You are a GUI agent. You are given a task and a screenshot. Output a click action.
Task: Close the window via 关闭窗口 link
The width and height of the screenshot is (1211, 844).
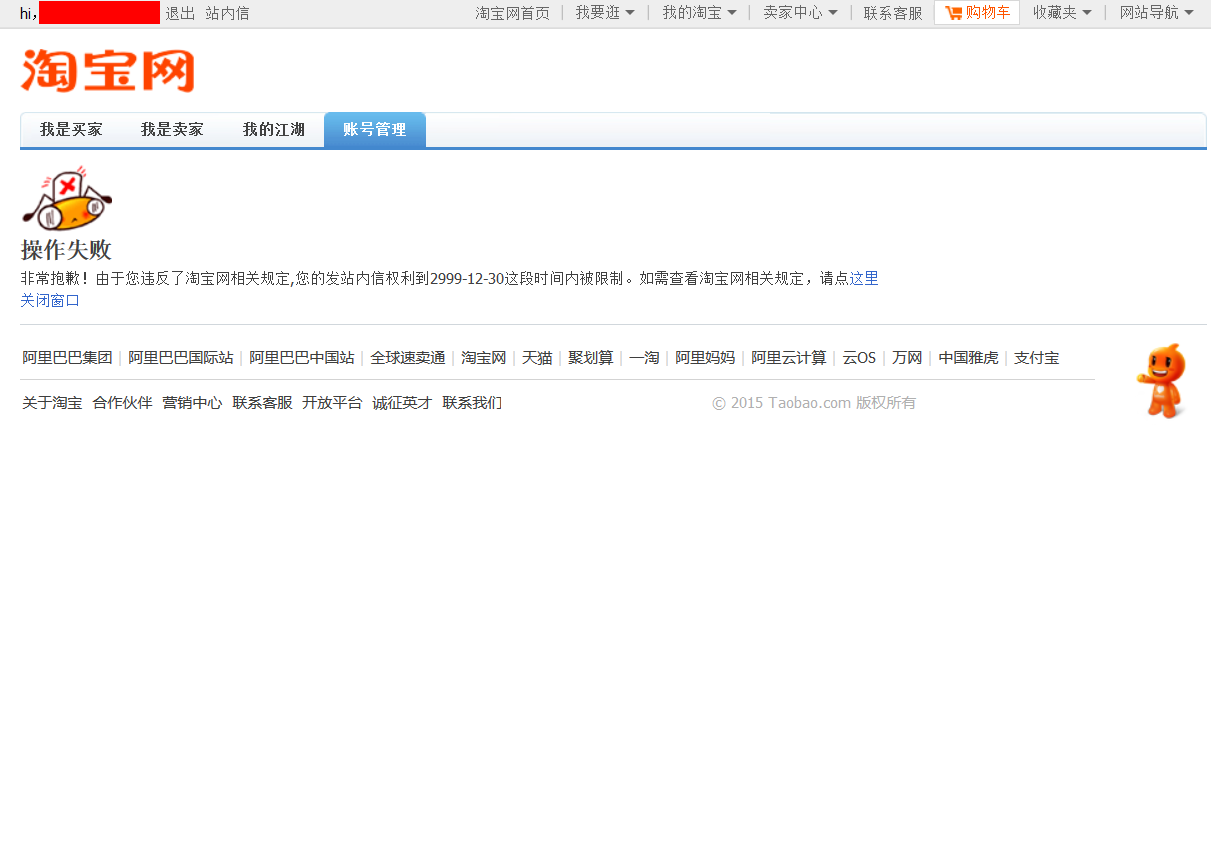click(49, 300)
